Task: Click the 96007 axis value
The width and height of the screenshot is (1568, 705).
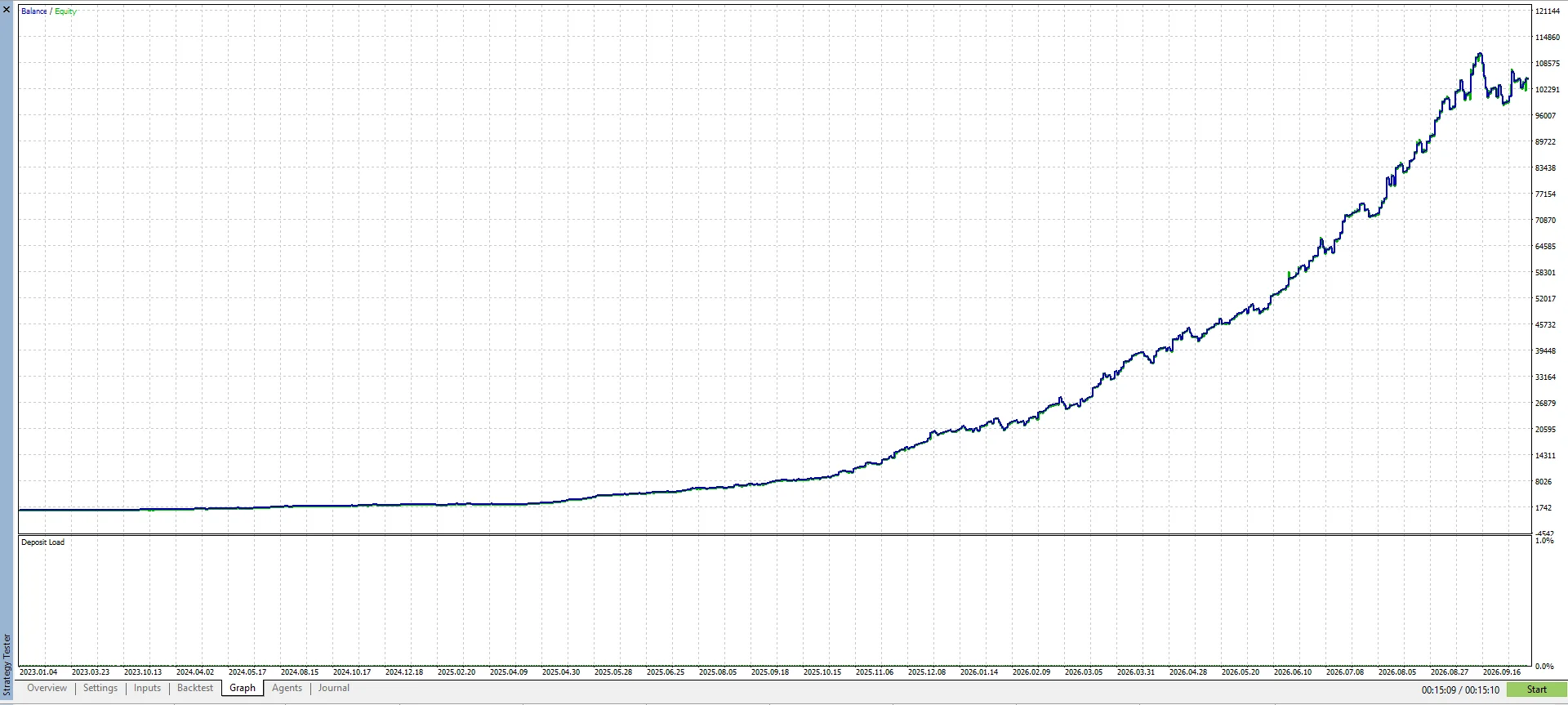Action: point(1546,116)
